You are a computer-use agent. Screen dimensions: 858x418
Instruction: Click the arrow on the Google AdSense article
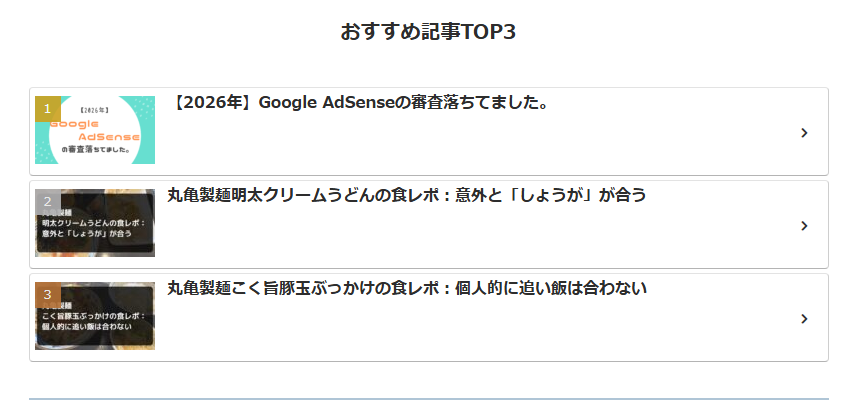click(804, 132)
